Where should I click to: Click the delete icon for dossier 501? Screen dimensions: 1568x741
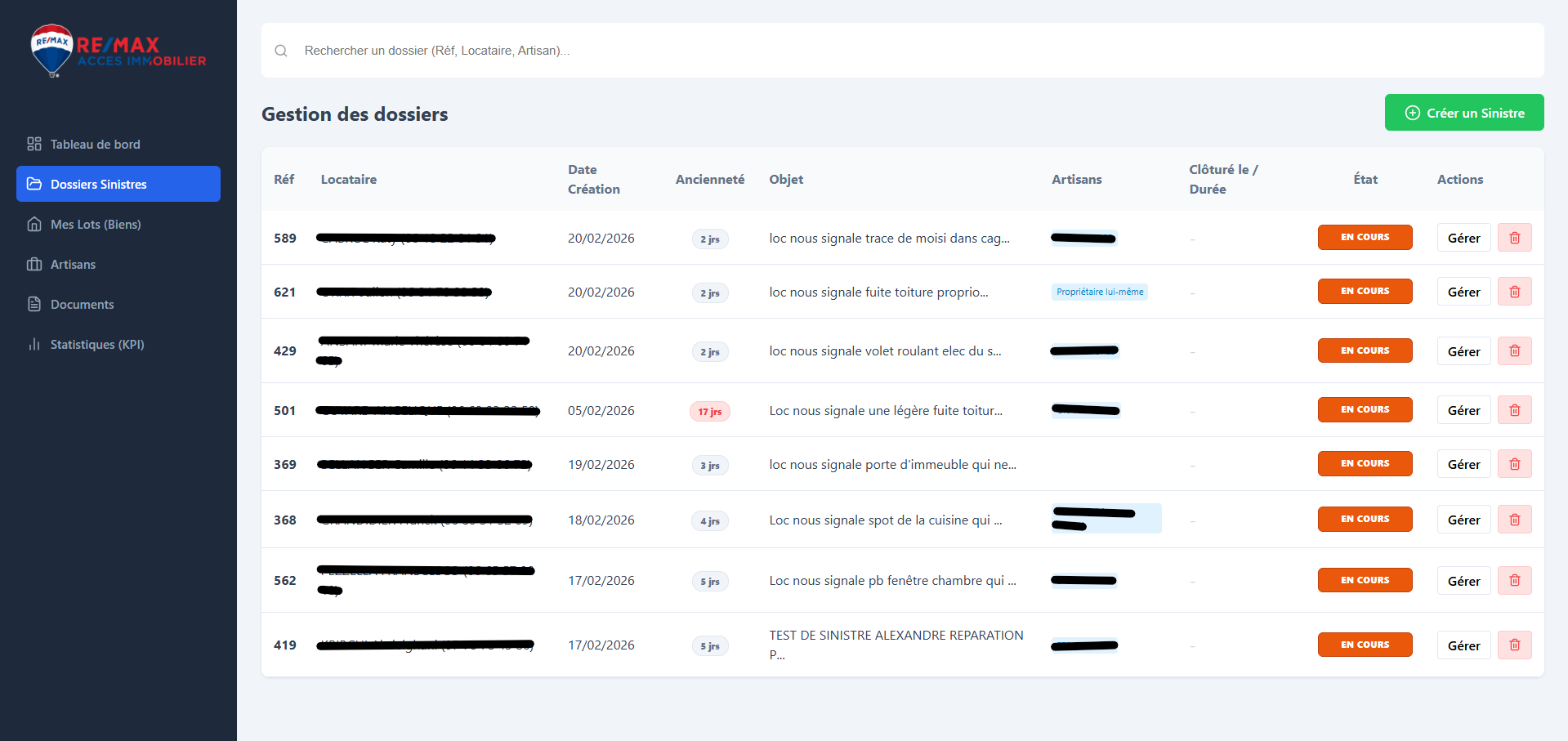point(1514,410)
